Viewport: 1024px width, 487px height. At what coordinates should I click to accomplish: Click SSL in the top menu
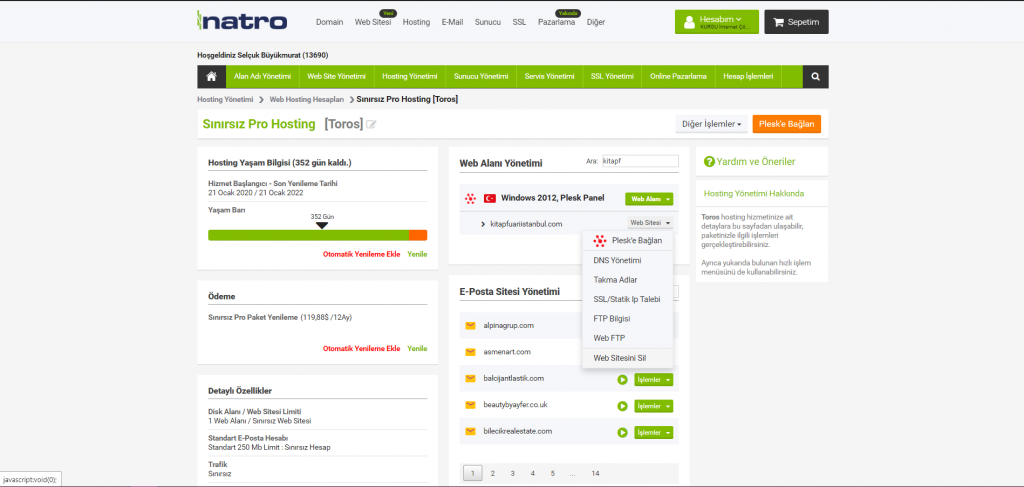tap(519, 22)
